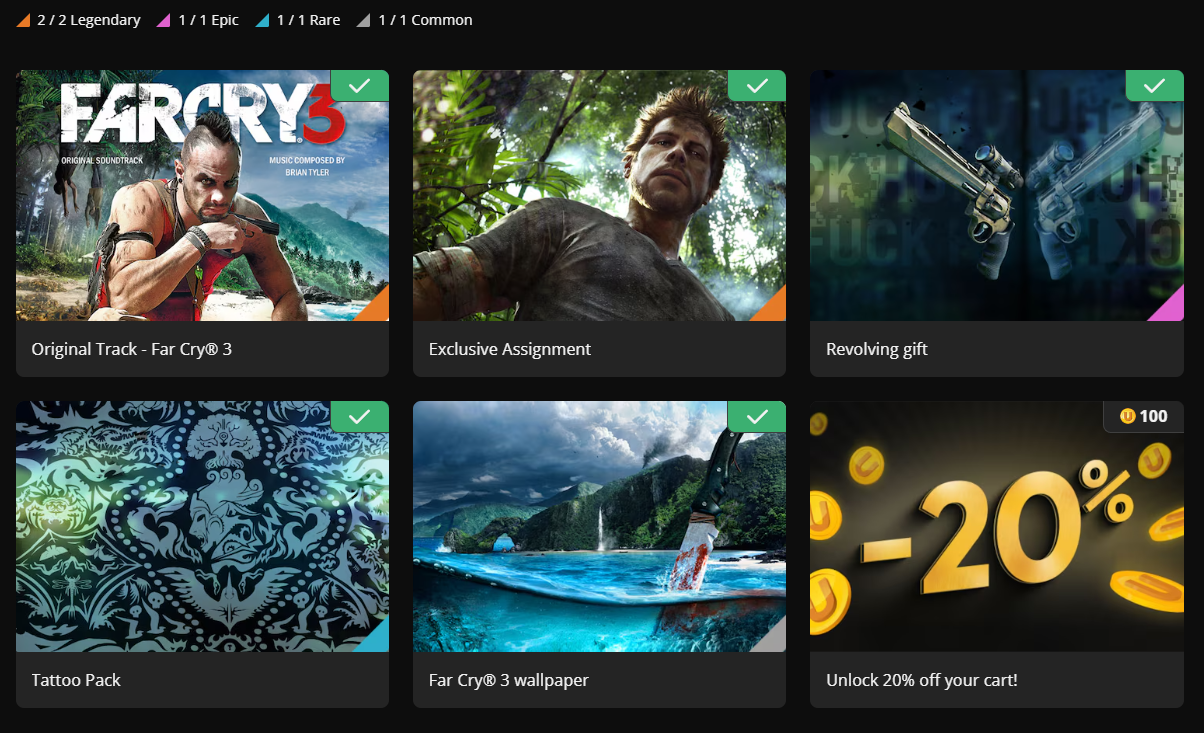The width and height of the screenshot is (1204, 733).
Task: Click the pink Epic triangle in the legend
Action: pos(163,21)
